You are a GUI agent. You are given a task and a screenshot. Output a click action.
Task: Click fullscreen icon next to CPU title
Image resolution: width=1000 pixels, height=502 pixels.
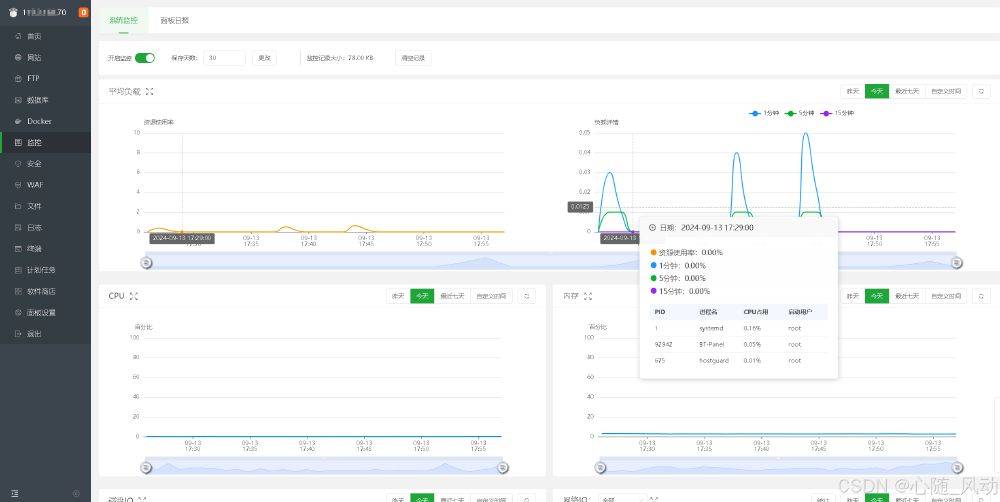(134, 296)
